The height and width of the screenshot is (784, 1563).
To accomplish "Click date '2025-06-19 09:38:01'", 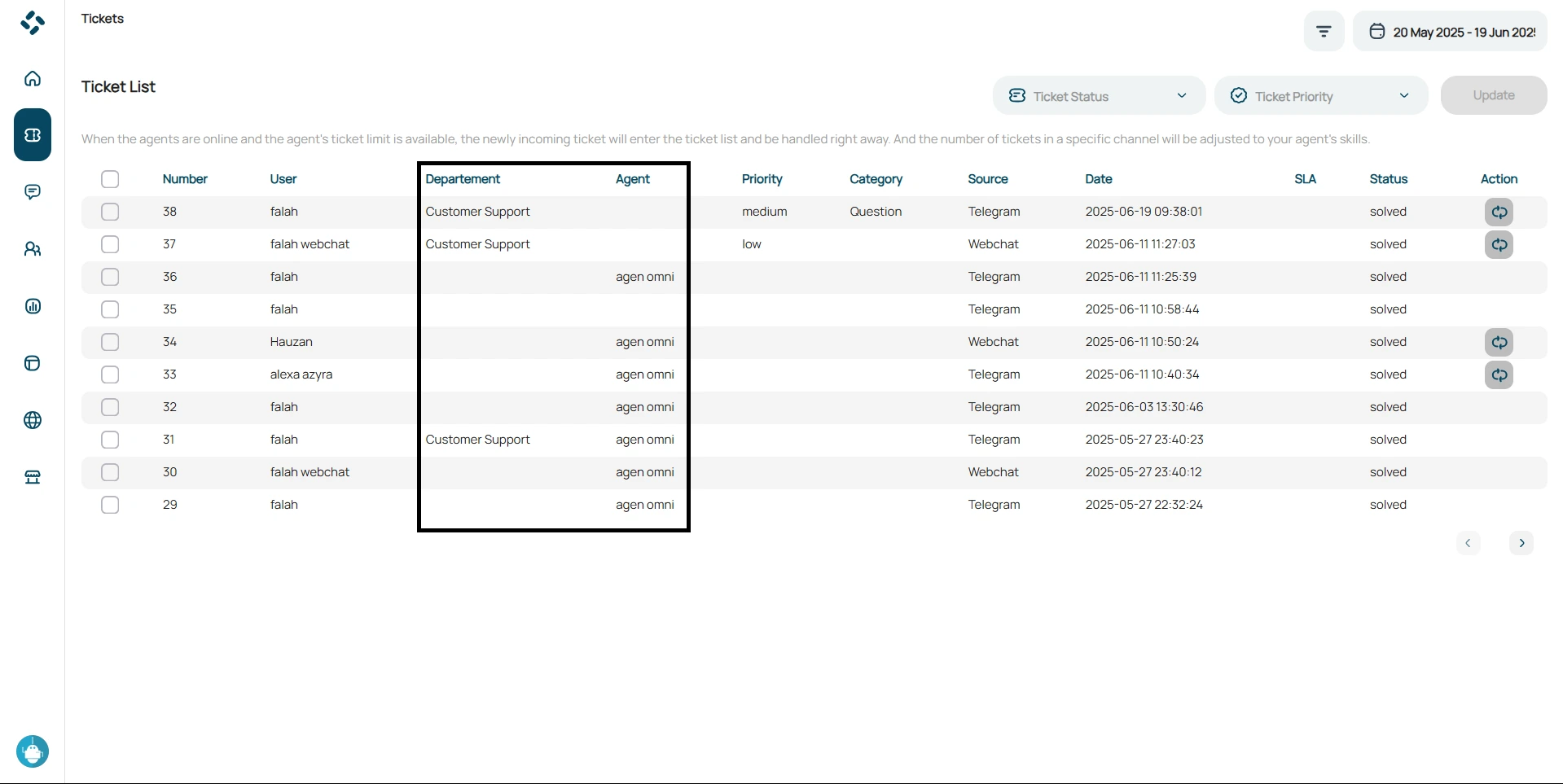I will click(x=1144, y=212).
